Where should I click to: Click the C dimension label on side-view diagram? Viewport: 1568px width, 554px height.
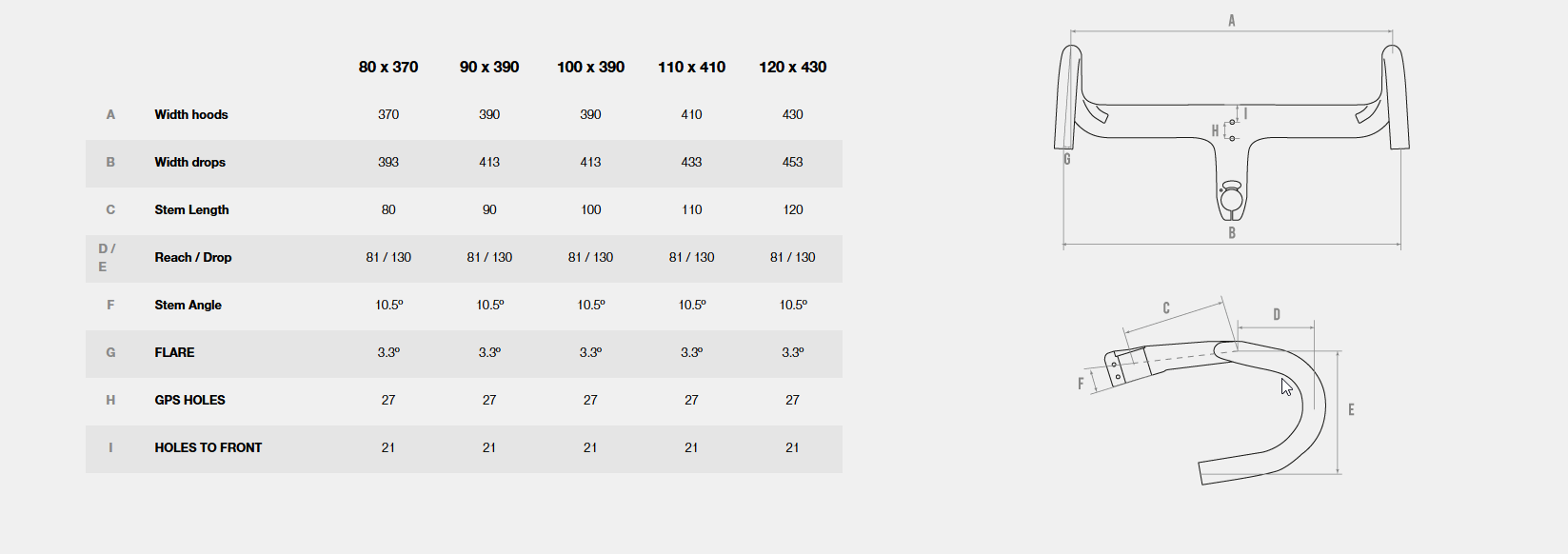1166,308
